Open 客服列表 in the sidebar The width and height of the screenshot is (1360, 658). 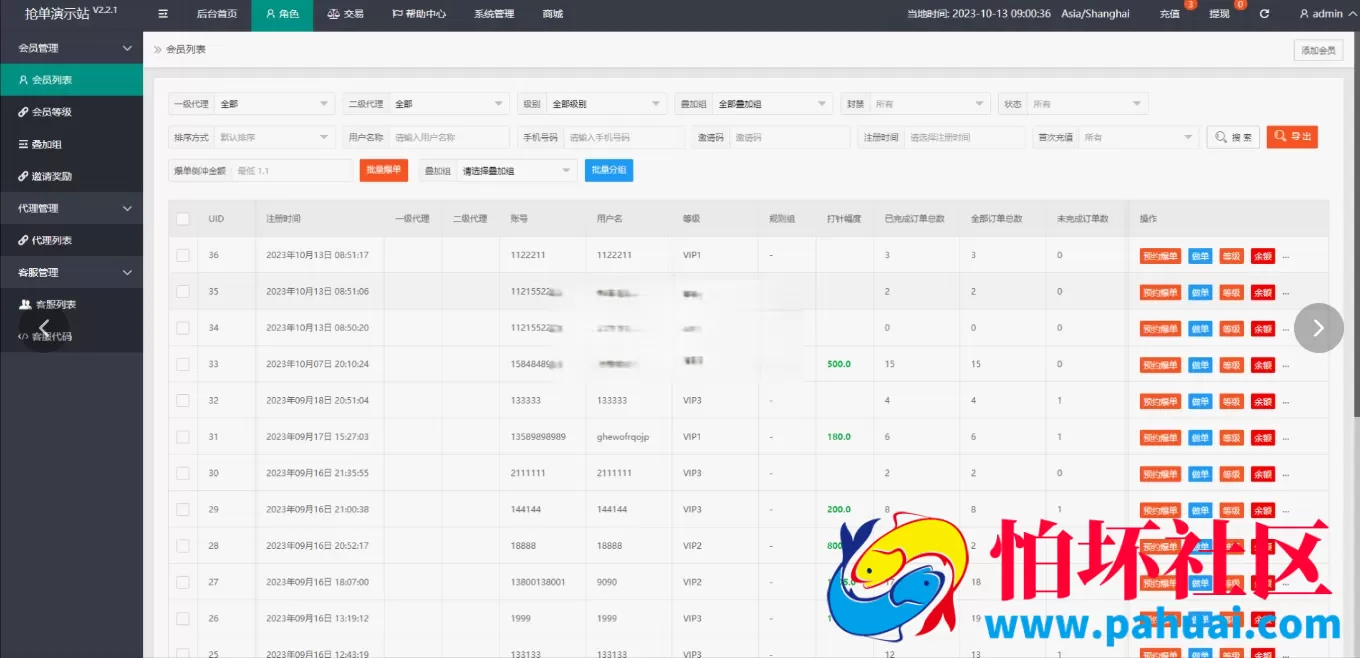coord(55,304)
